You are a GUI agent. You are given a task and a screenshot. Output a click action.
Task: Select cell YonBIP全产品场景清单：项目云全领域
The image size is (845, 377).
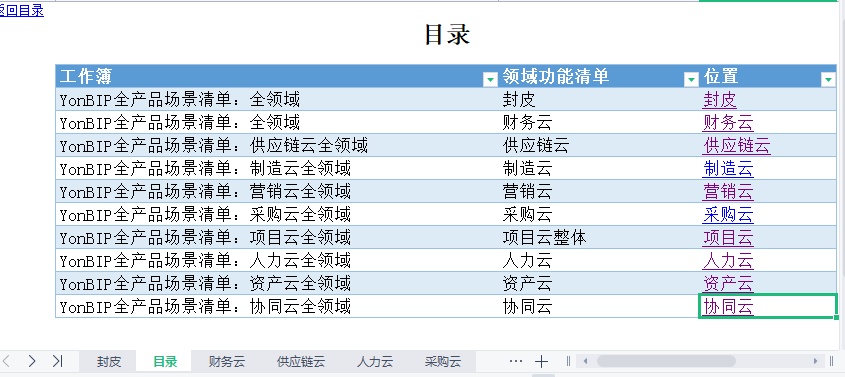(276, 238)
